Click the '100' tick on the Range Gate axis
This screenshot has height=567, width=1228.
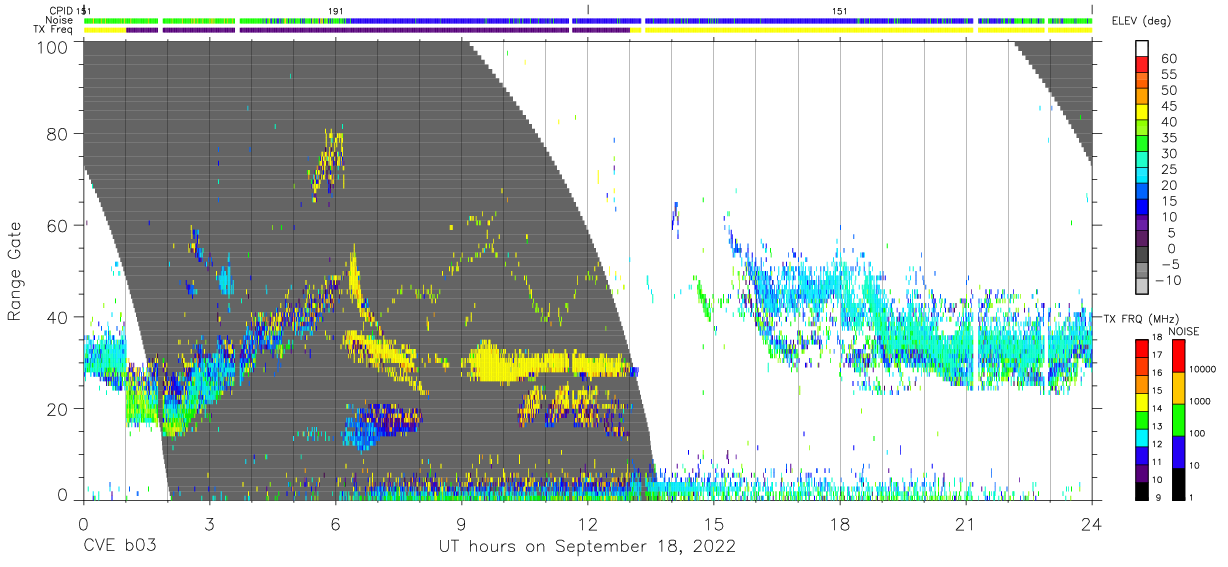pos(51,47)
